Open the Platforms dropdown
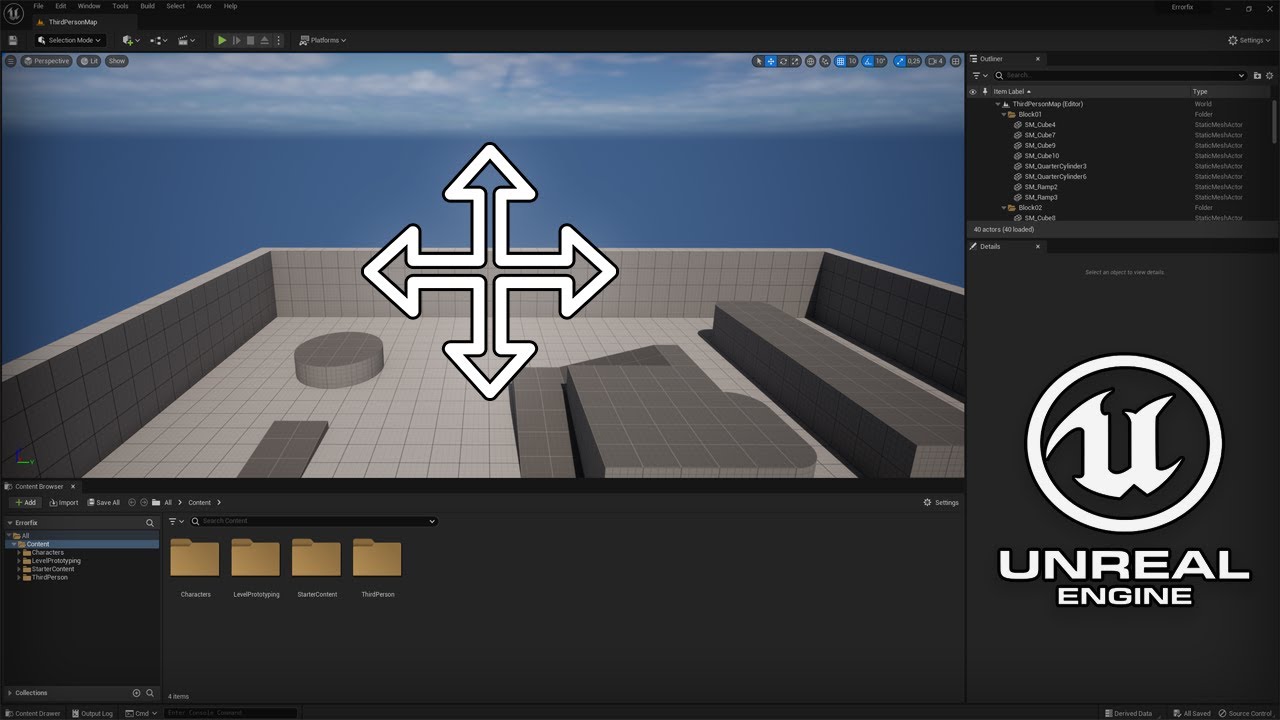 click(322, 40)
